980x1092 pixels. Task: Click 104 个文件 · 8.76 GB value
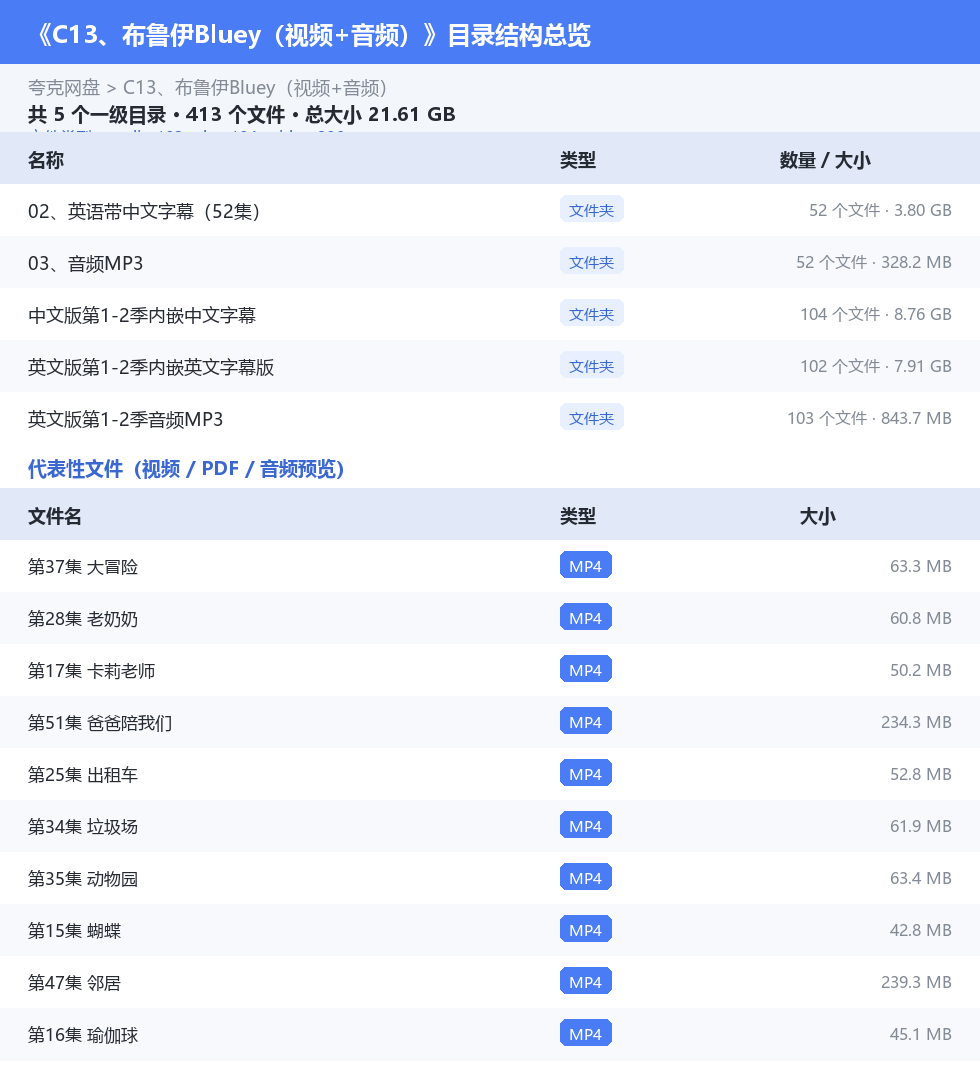click(x=876, y=315)
